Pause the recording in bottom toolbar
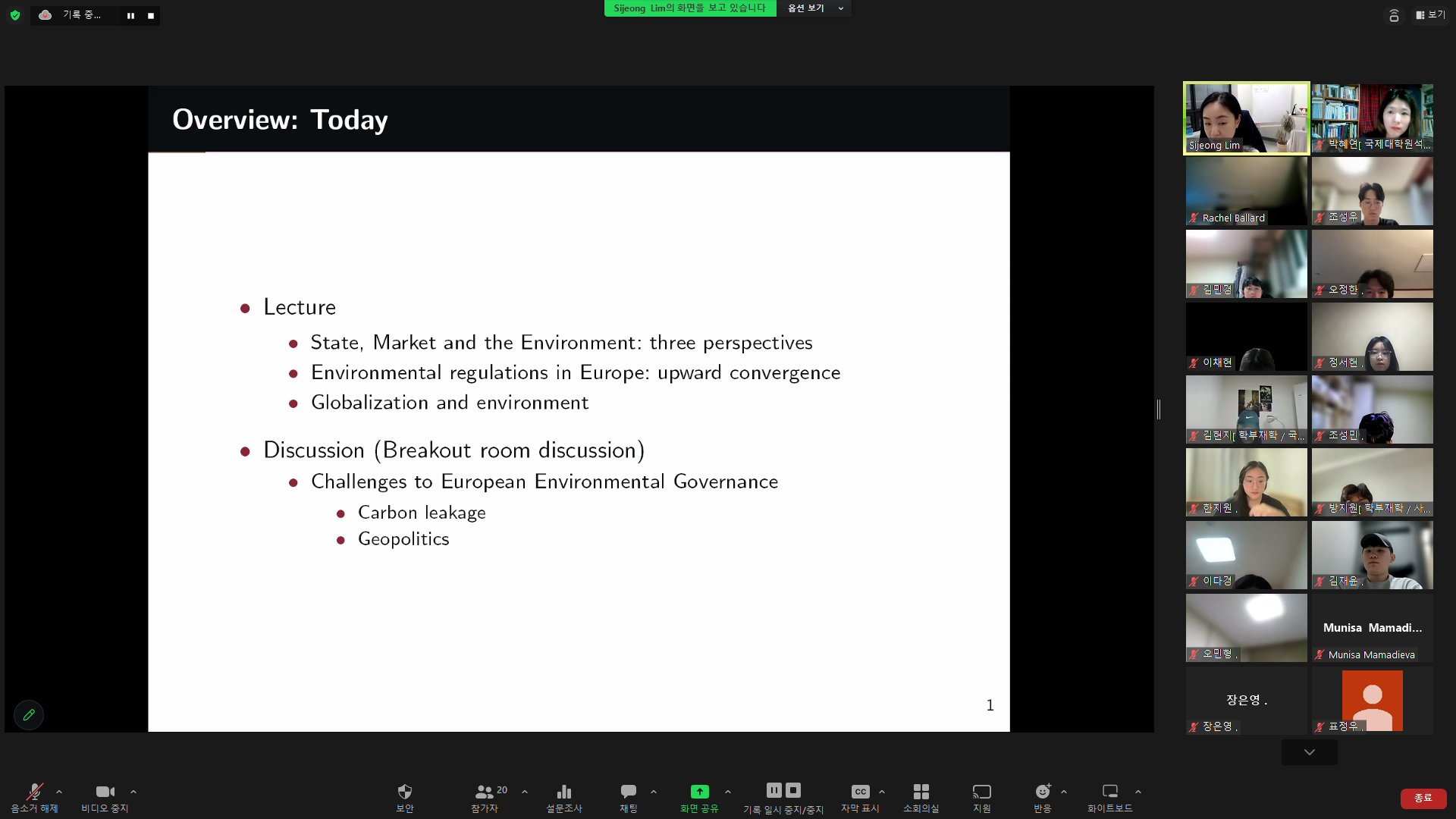This screenshot has width=1456, height=819. click(773, 790)
